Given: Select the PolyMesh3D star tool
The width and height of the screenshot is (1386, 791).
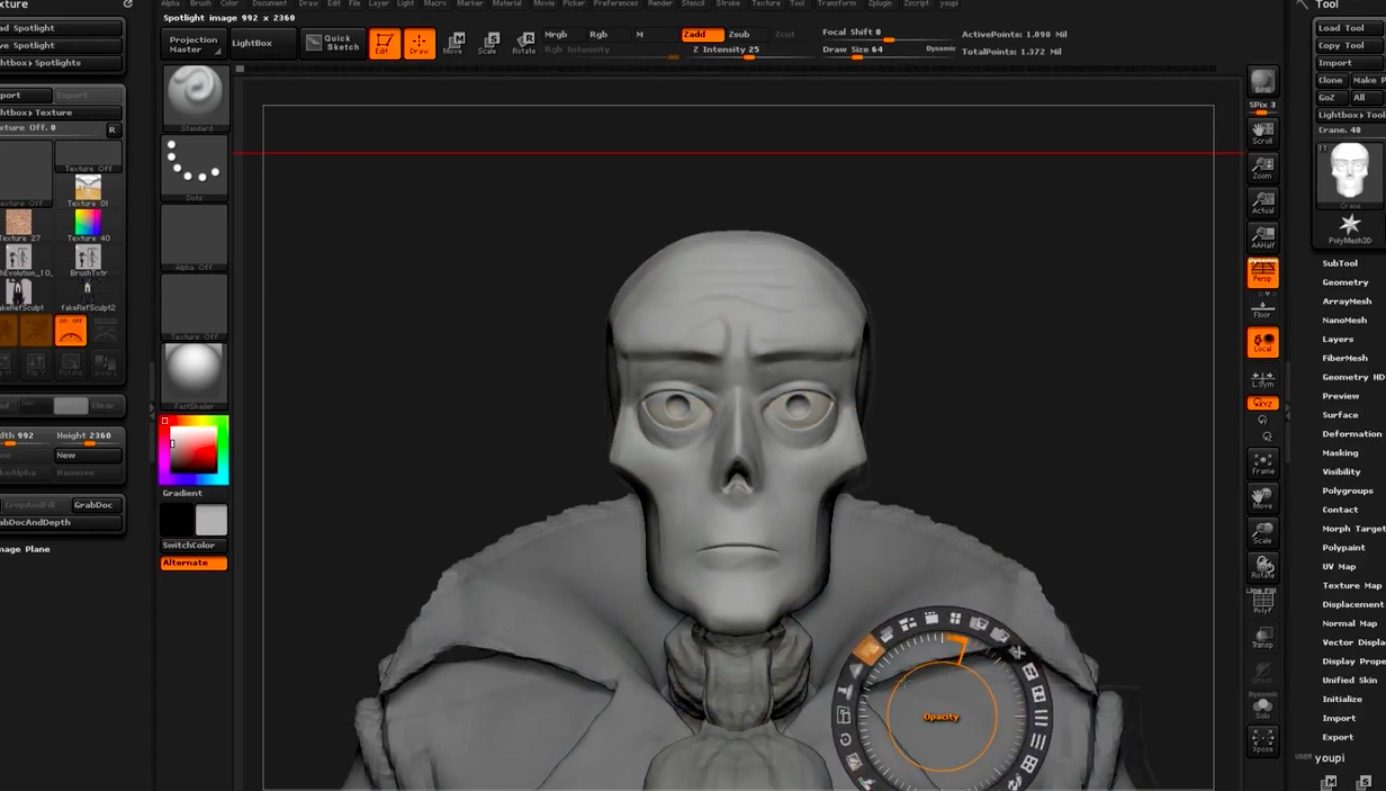Looking at the screenshot, I should click(1349, 228).
